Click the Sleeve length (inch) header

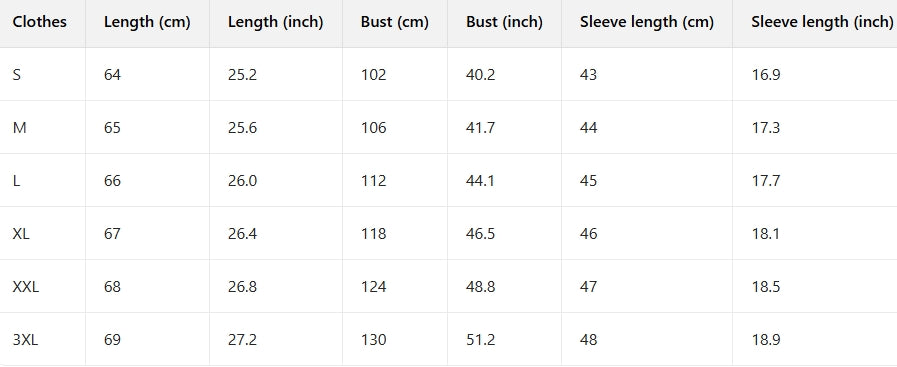[x=822, y=22]
